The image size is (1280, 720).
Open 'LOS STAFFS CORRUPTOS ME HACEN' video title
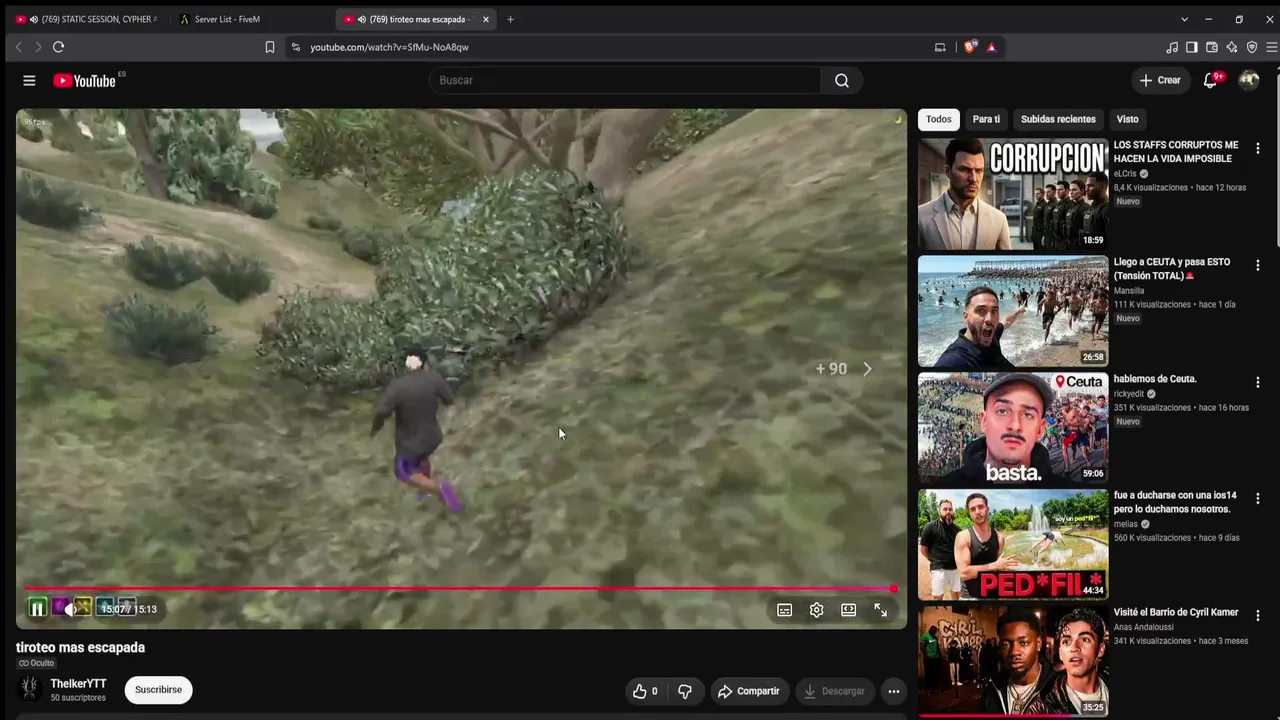[x=1176, y=152]
